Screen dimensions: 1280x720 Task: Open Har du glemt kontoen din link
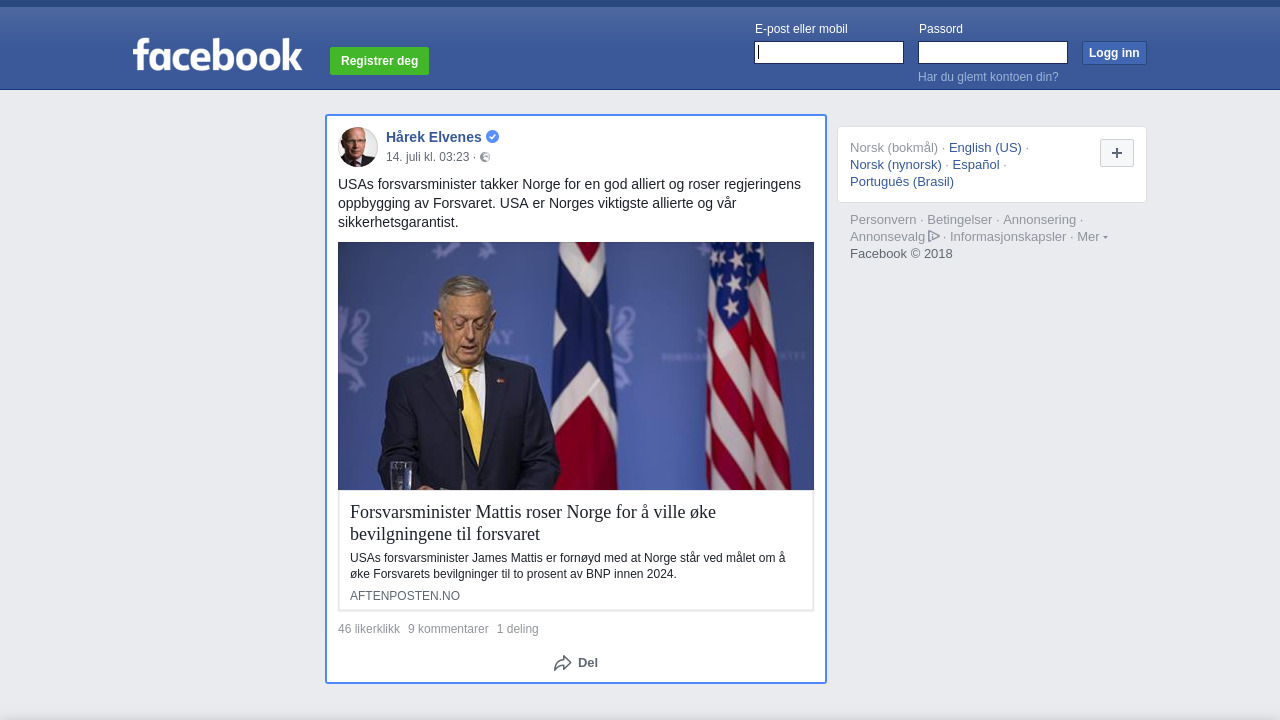tap(988, 77)
